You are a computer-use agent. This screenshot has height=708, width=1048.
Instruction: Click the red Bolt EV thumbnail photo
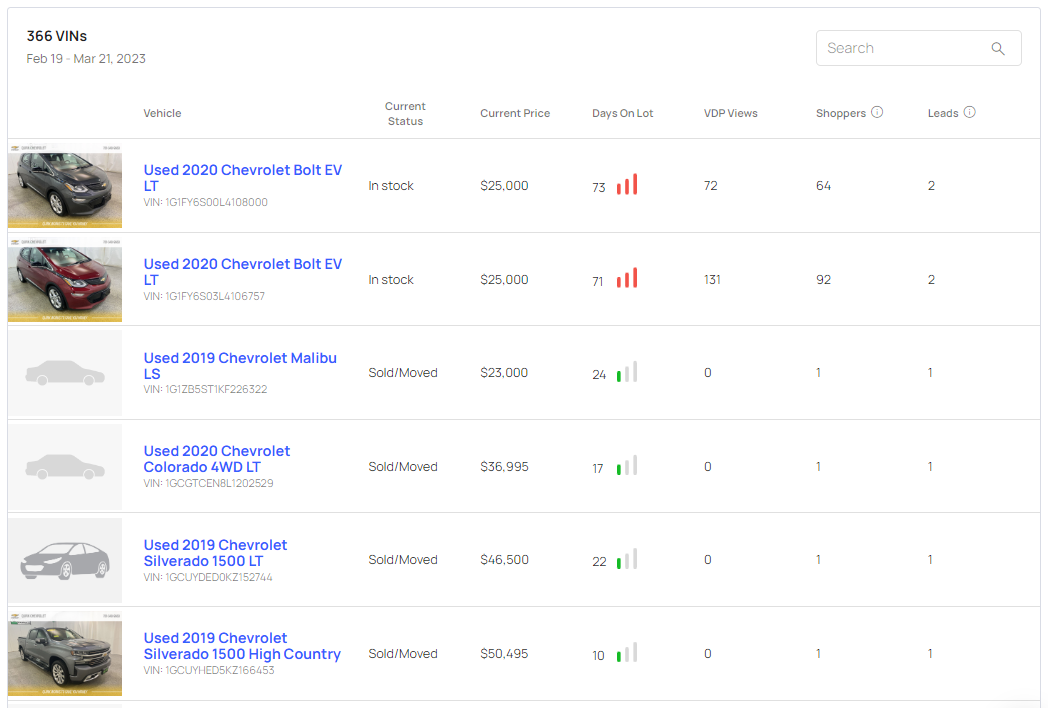pos(65,279)
